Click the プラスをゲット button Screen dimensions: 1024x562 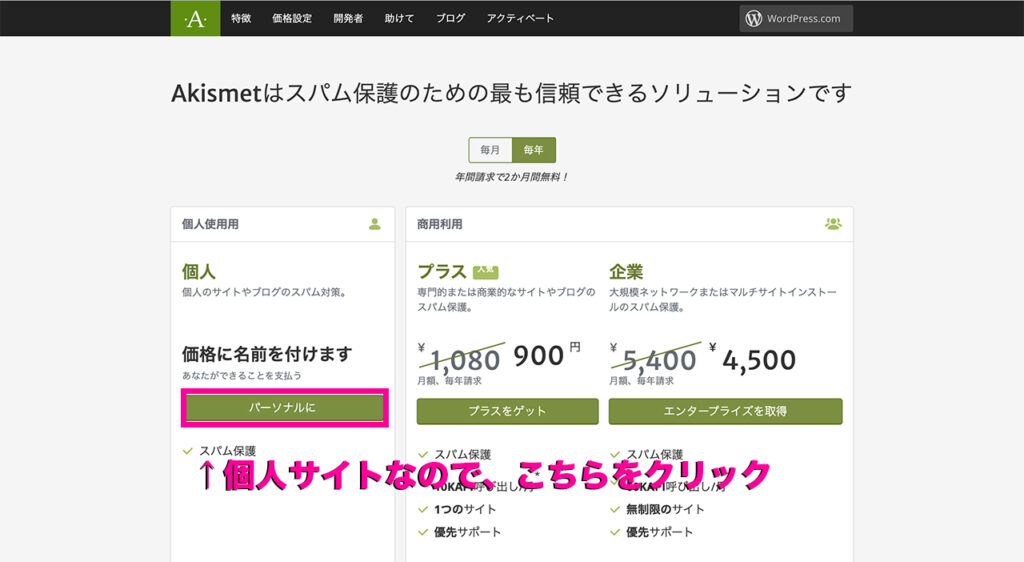[x=507, y=411]
